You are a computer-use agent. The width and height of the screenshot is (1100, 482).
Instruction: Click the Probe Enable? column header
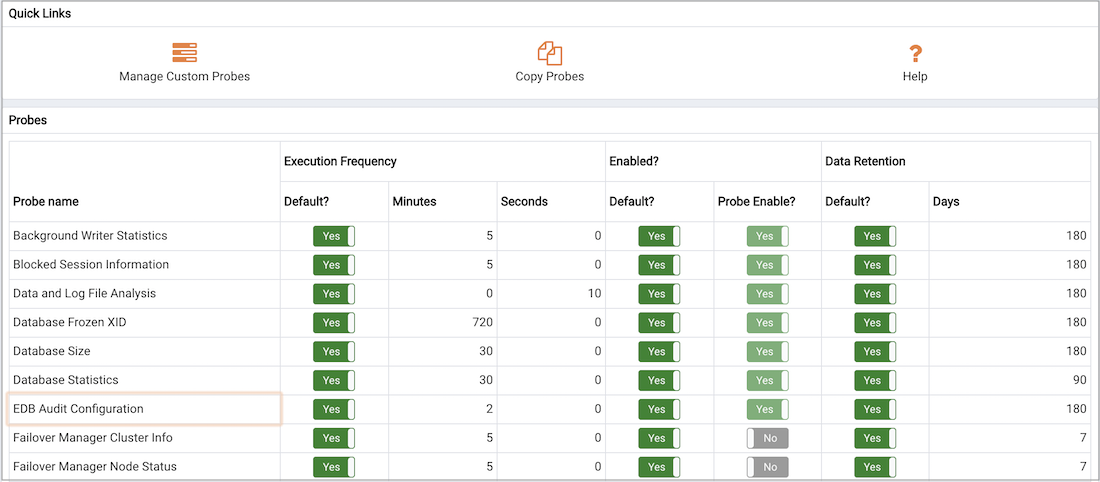(756, 201)
